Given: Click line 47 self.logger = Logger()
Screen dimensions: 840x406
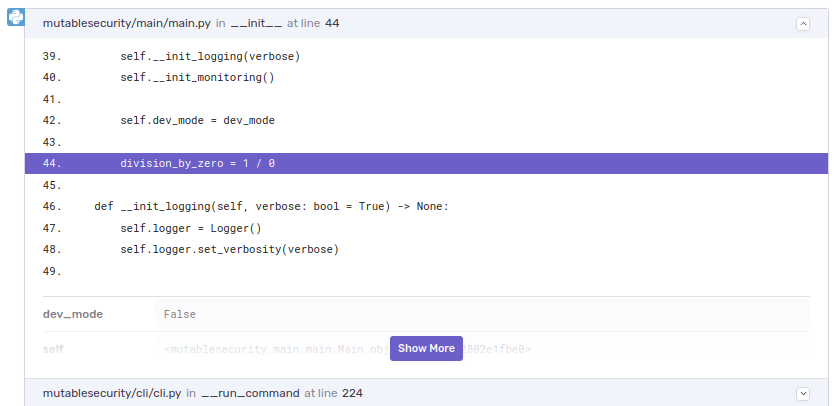Looking at the screenshot, I should (190, 228).
